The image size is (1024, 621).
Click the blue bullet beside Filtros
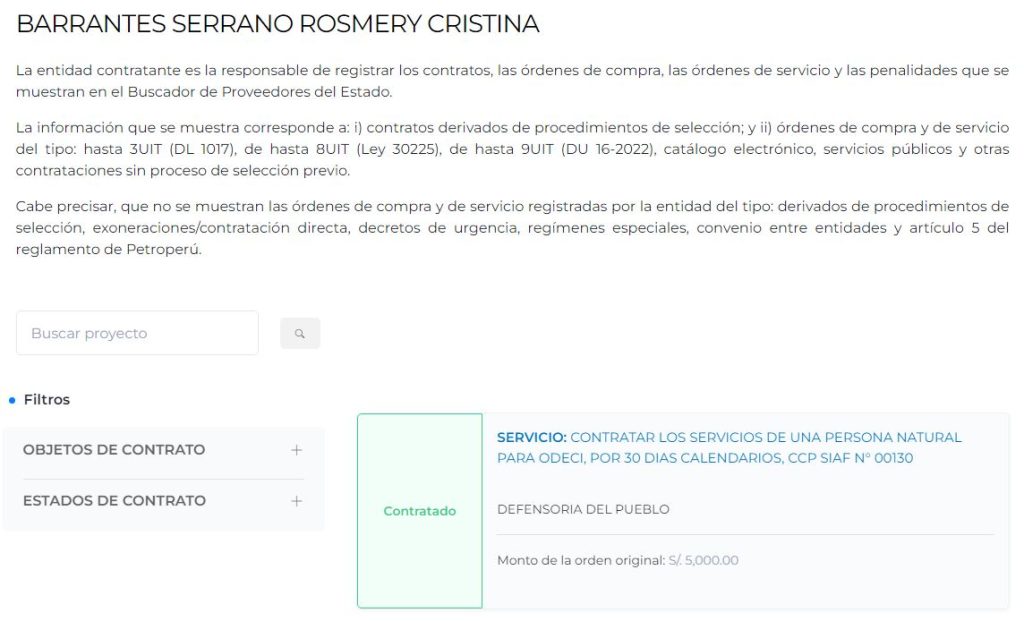pos(12,400)
